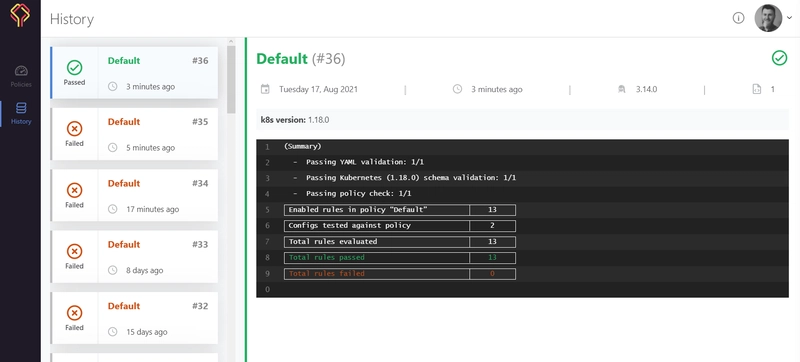Click the Total rules passed row
The width and height of the screenshot is (800, 362).
(399, 257)
